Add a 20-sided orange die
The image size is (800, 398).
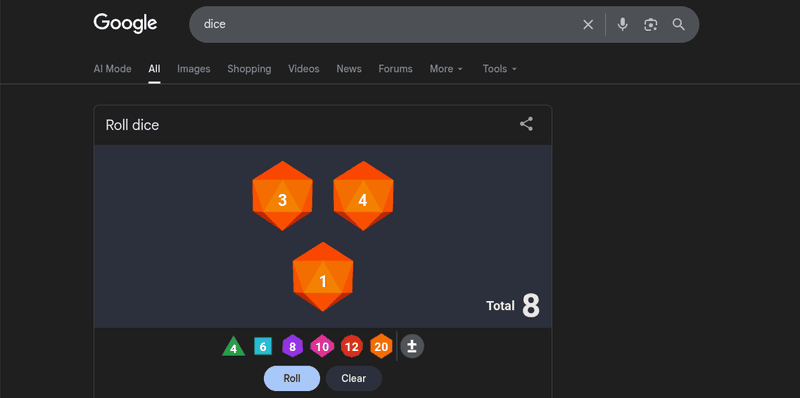tap(381, 346)
